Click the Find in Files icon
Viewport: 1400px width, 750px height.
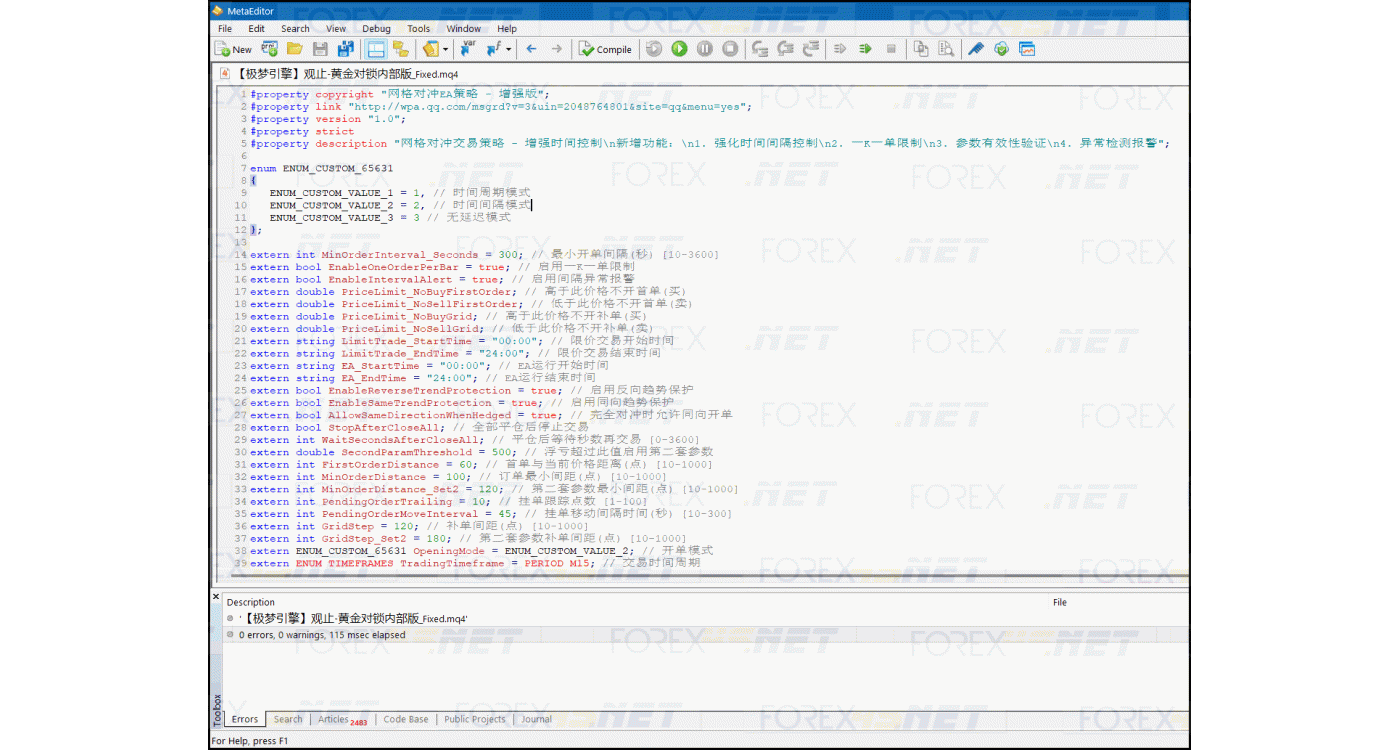point(946,49)
